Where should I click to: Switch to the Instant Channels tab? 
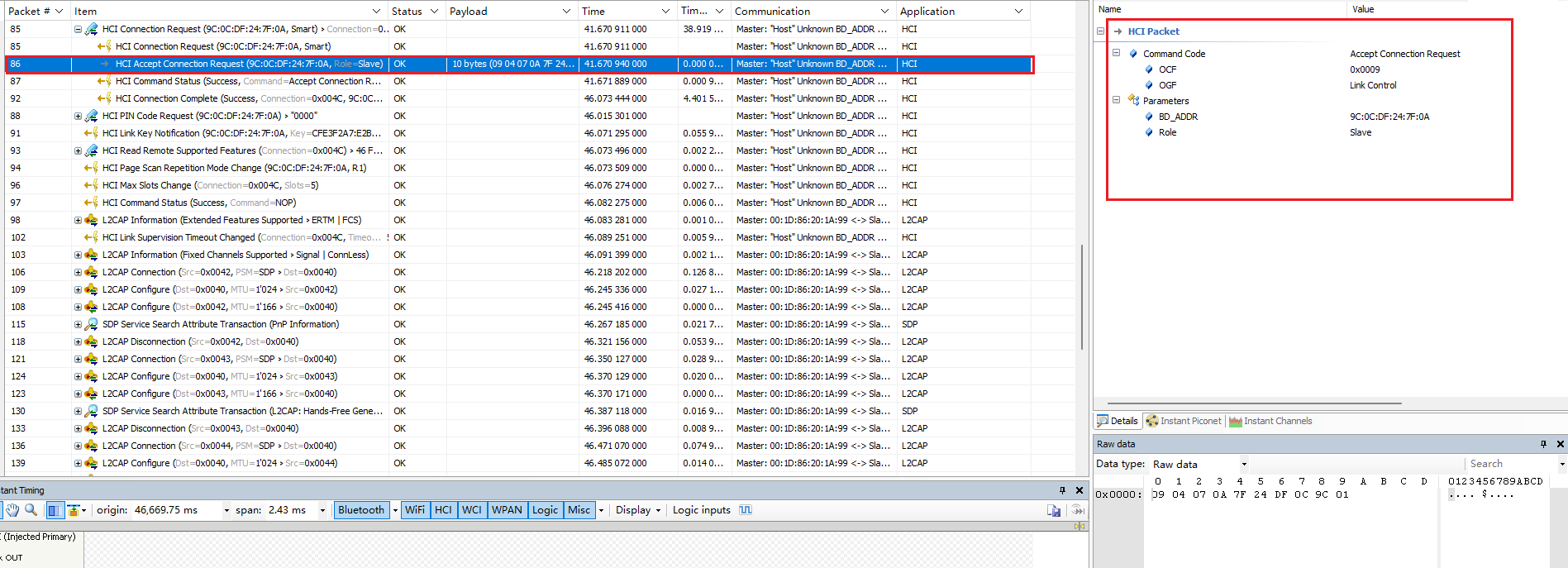(1270, 421)
